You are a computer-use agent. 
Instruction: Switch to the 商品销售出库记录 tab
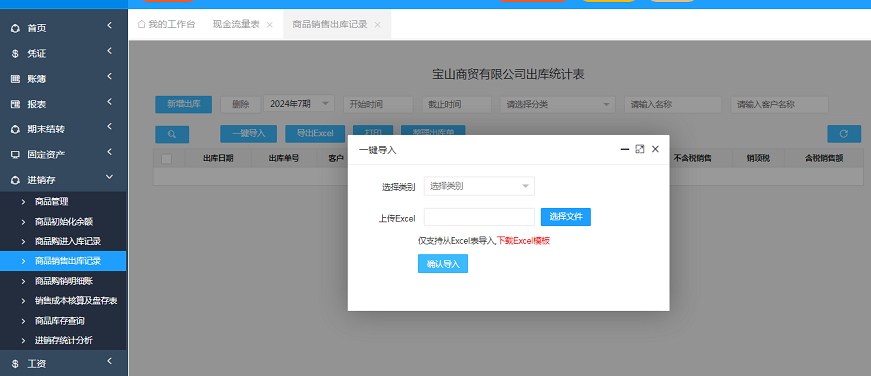pos(330,24)
